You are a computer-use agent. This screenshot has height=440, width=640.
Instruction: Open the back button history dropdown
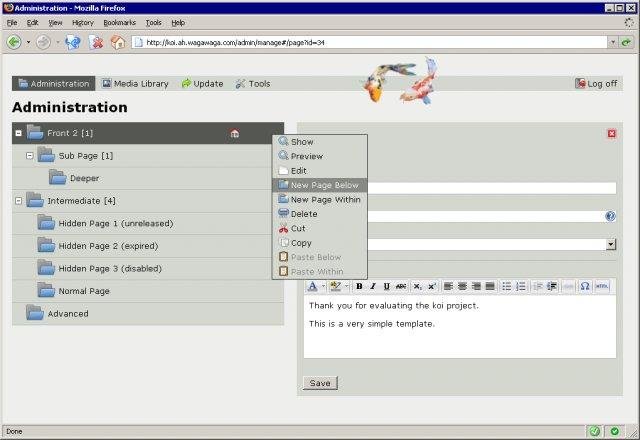pos(28,42)
